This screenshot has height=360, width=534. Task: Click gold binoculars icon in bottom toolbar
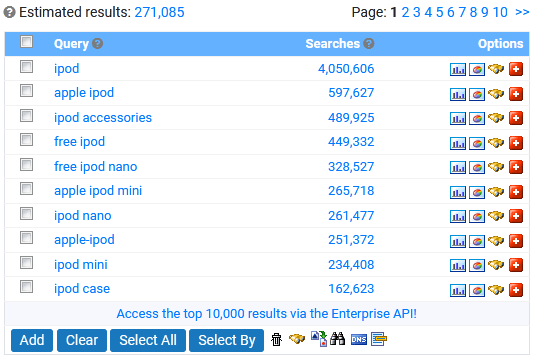coord(297,339)
